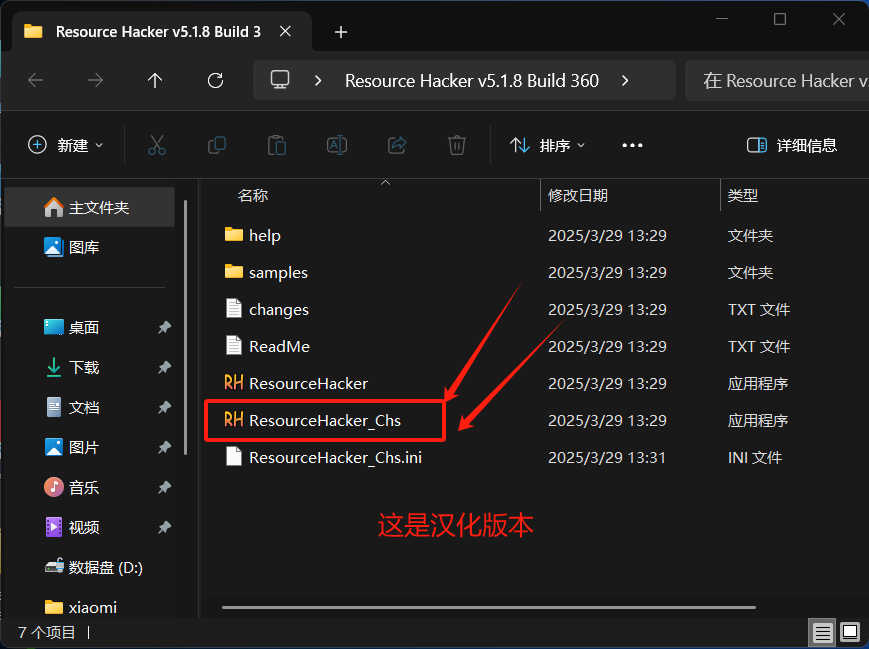Unpin 视频 using its pin icon
This screenshot has height=649, width=869.
coord(165,527)
